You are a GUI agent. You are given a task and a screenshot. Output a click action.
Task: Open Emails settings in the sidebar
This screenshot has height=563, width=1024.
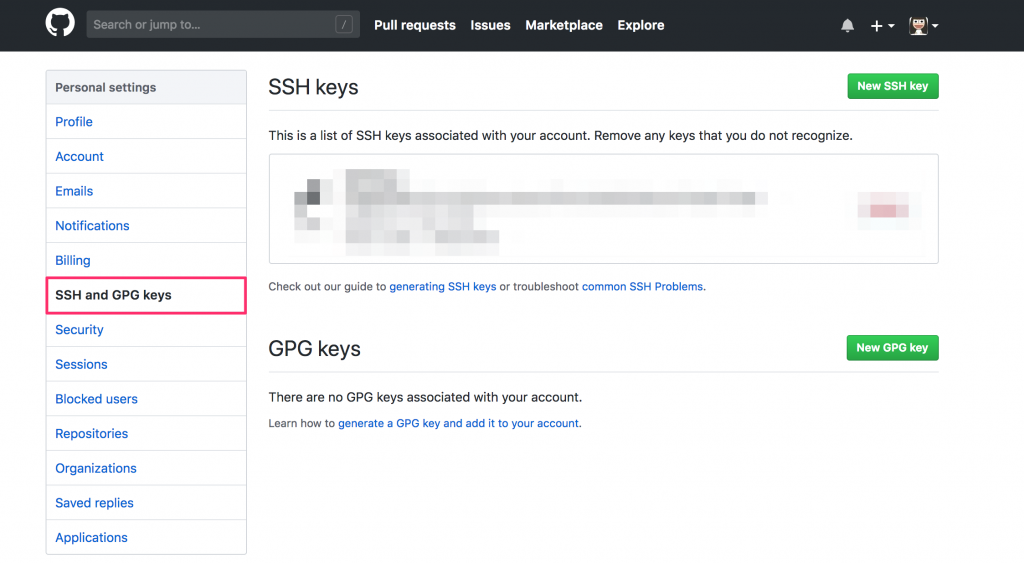[x=146, y=191]
